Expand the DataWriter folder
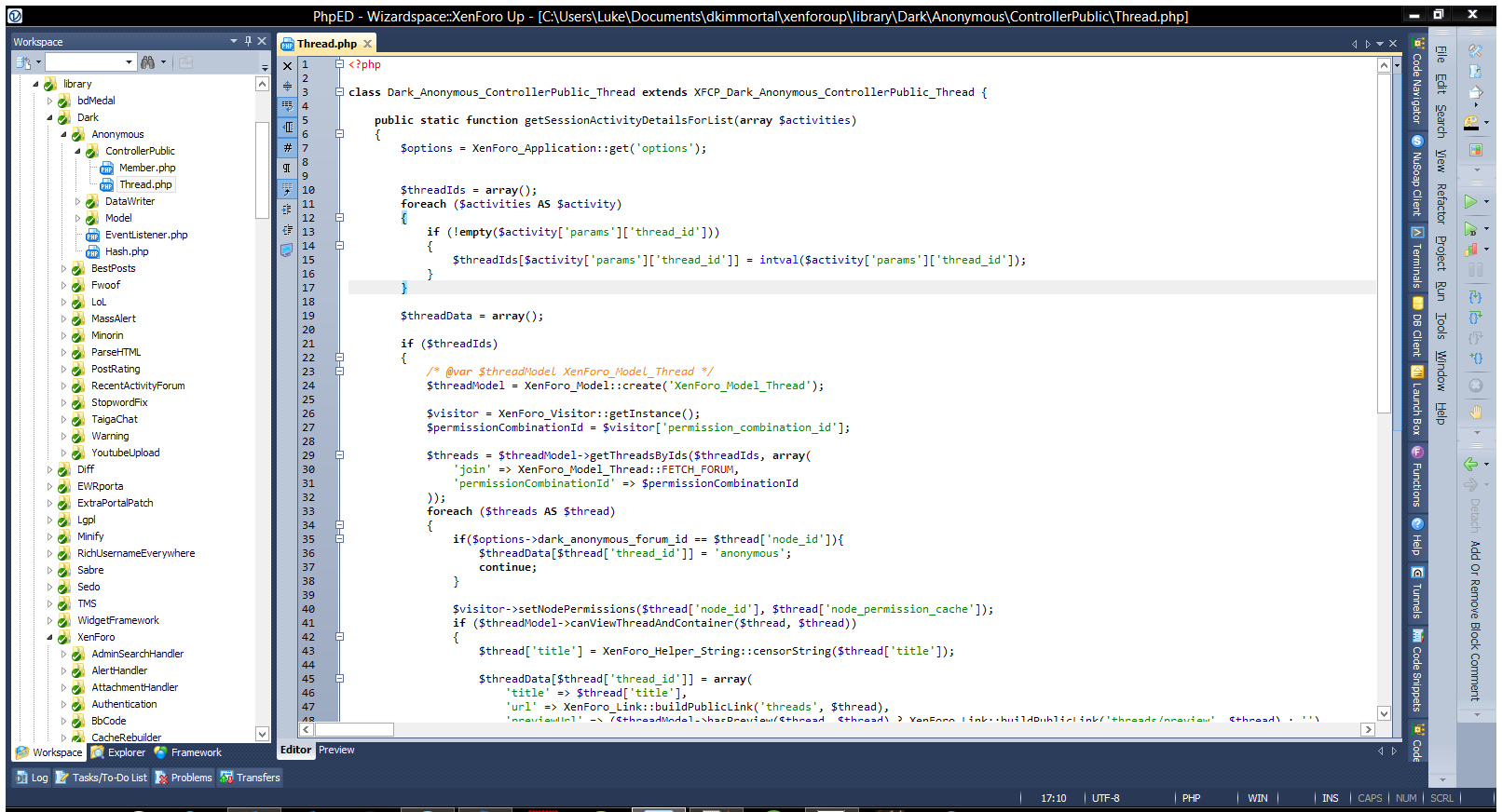Viewport: 1502px width, 812px height. (x=78, y=201)
